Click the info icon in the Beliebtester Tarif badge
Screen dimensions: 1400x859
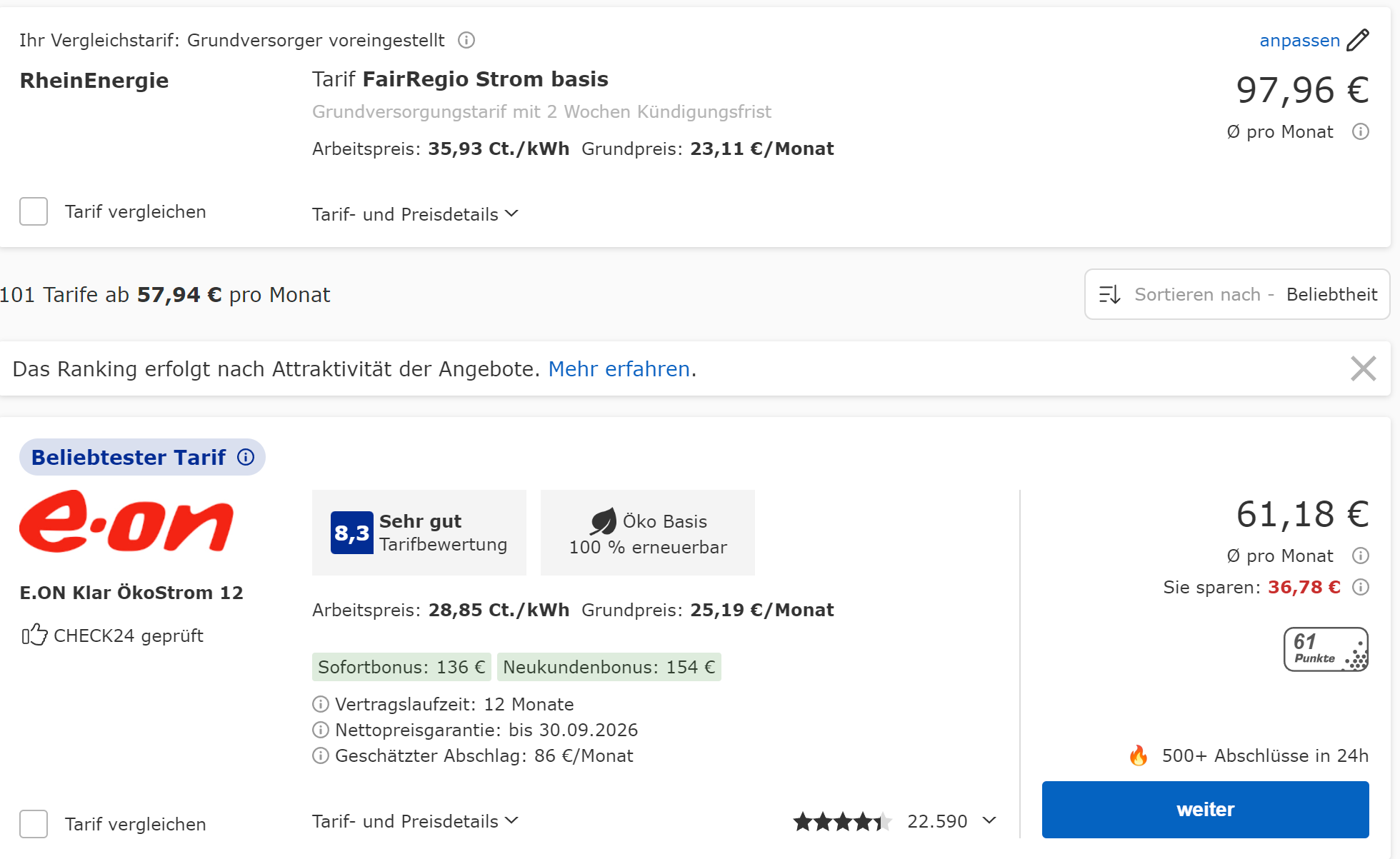[x=246, y=457]
